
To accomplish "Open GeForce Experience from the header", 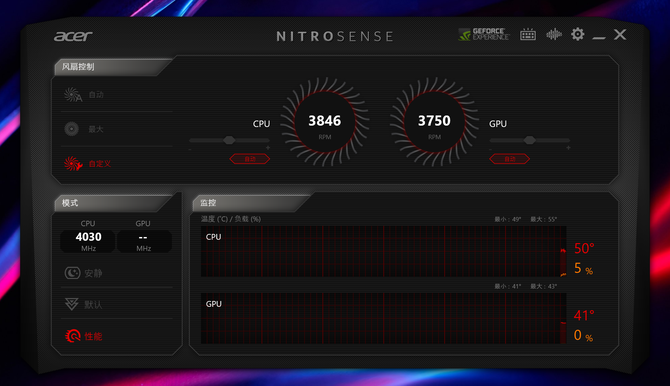I will 484,34.
